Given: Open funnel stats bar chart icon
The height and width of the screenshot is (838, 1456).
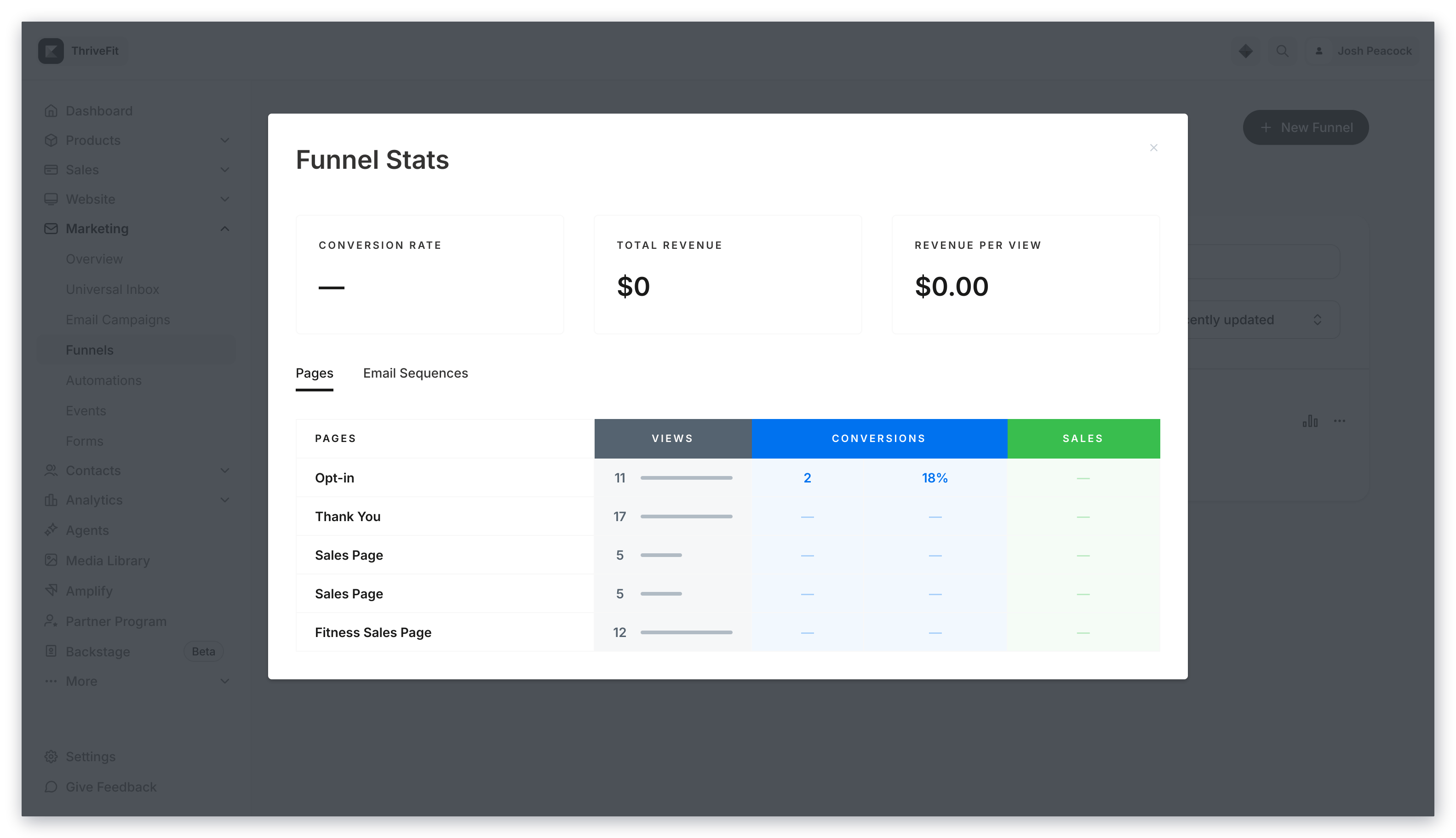Looking at the screenshot, I should pos(1310,421).
